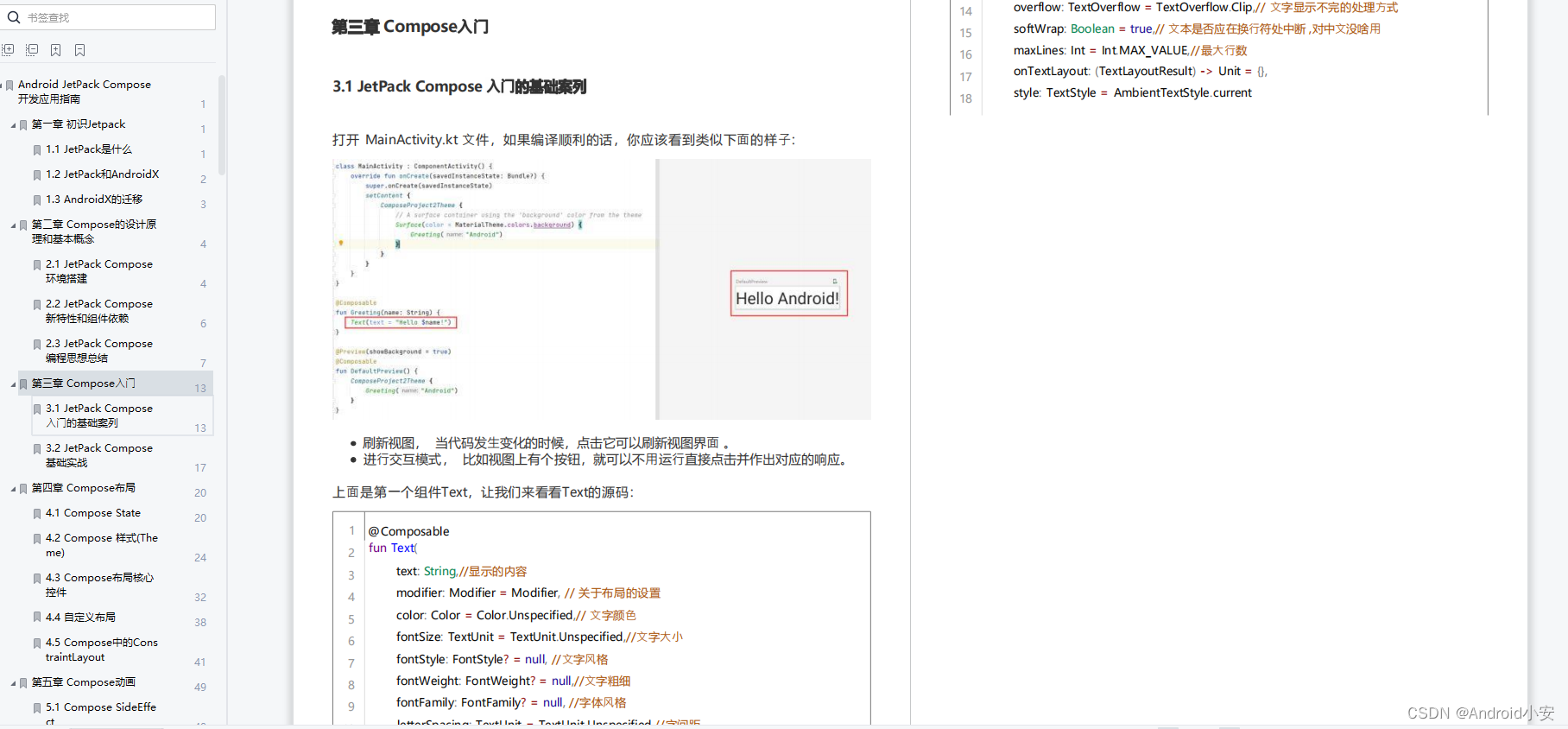Select 第一章 初识Jetpack bookmark
Screen dimensions: 1568x729
(79, 124)
